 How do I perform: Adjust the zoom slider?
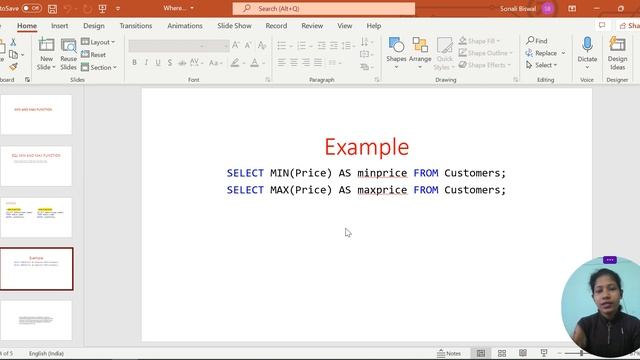click(581, 353)
